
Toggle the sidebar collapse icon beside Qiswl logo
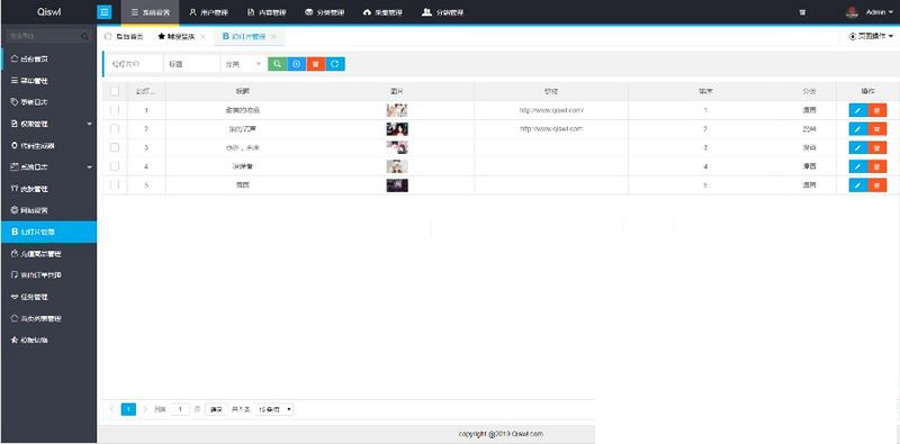105,12
